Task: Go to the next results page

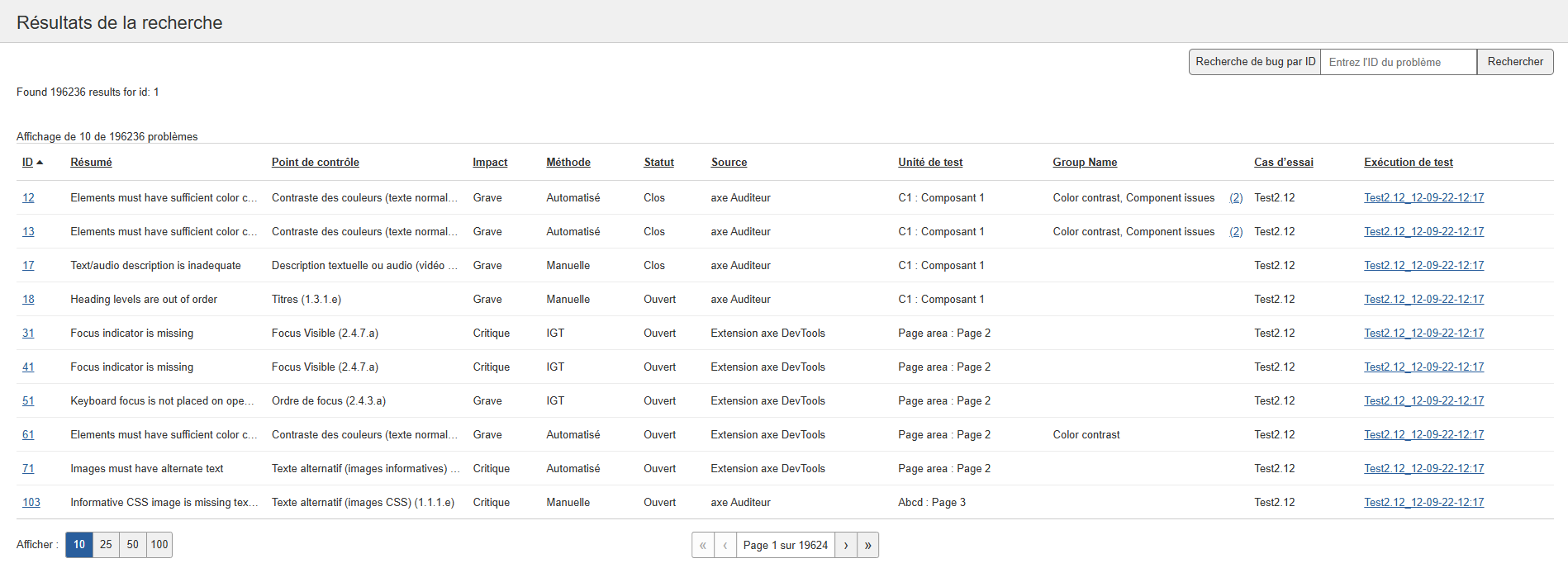Action: click(x=845, y=545)
